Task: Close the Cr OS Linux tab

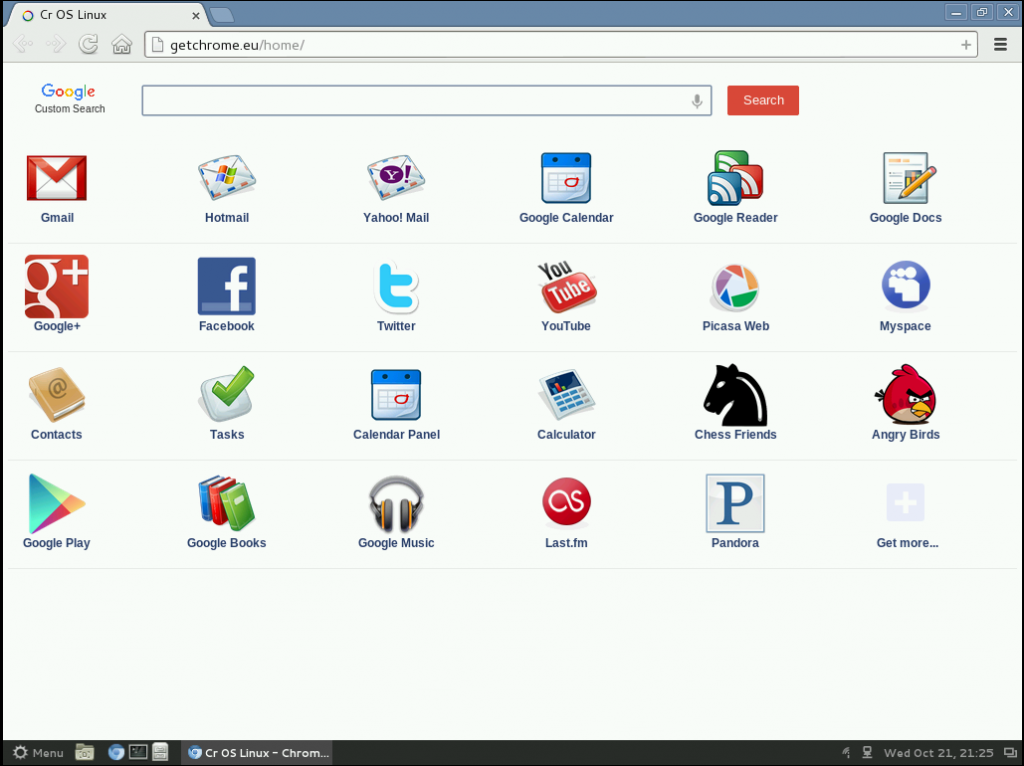Action: tap(195, 15)
